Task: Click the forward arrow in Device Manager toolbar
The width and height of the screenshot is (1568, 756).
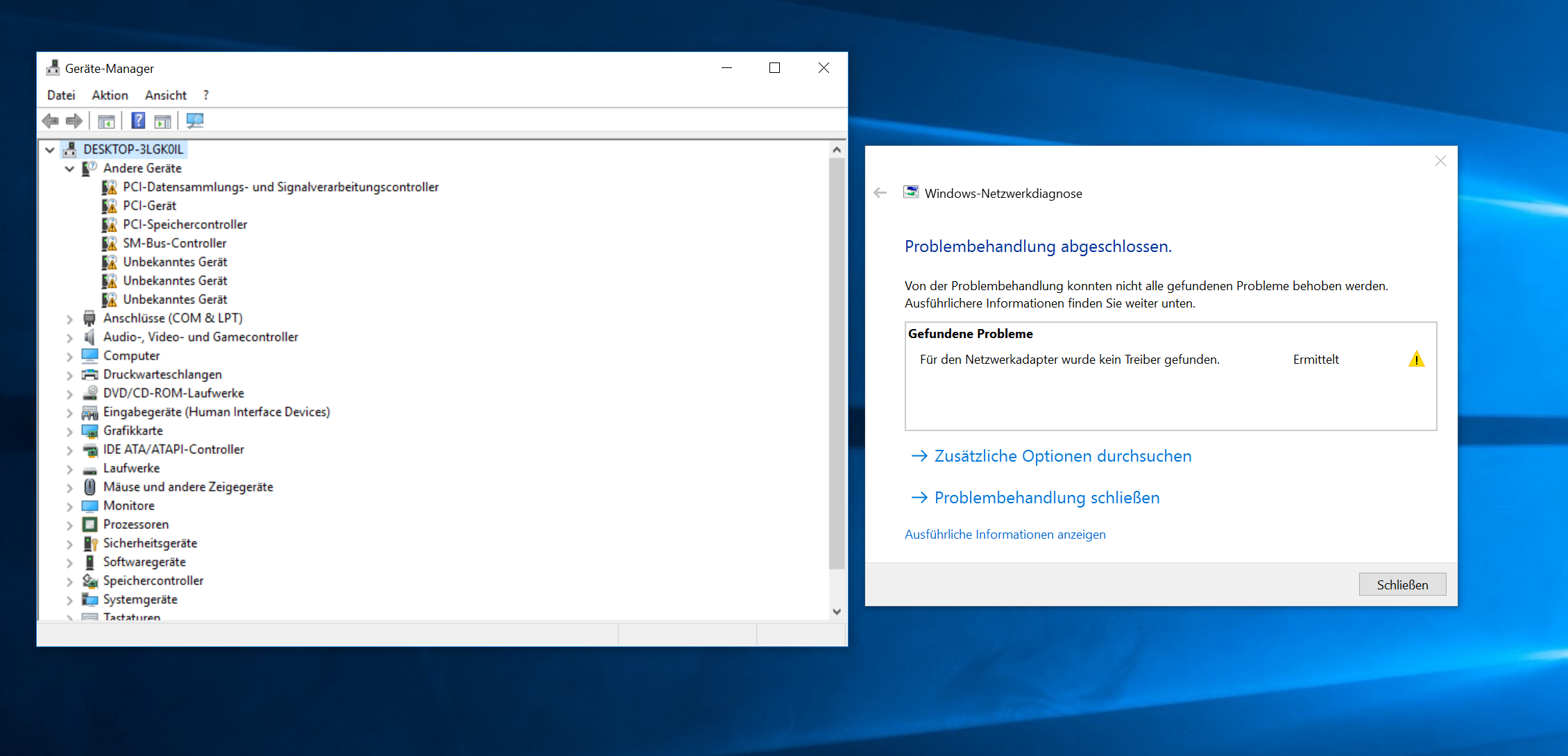Action: pos(74,121)
